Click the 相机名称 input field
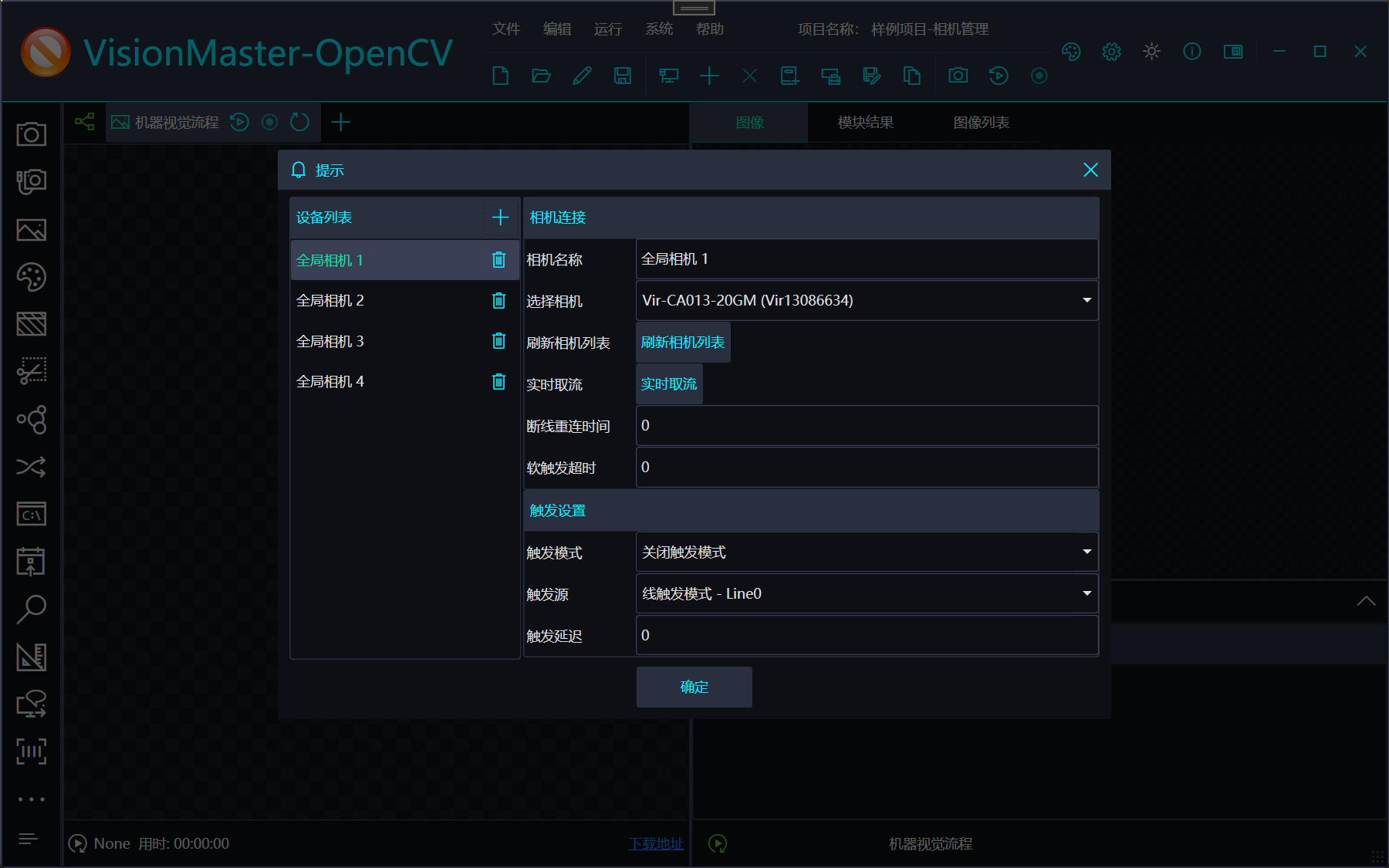The width and height of the screenshot is (1389, 868). (x=867, y=258)
